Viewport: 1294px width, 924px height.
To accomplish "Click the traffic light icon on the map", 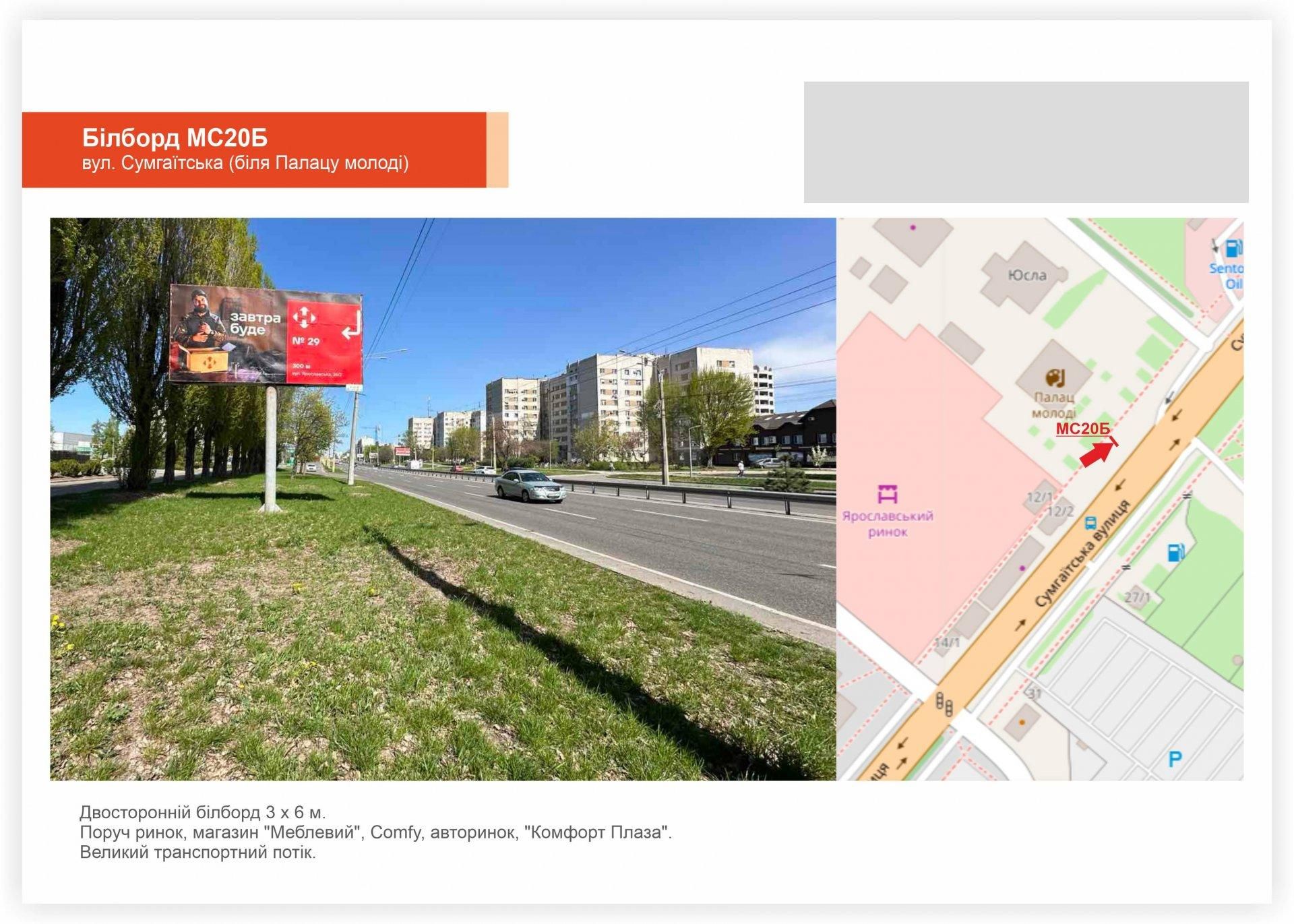I will pyautogui.click(x=944, y=705).
